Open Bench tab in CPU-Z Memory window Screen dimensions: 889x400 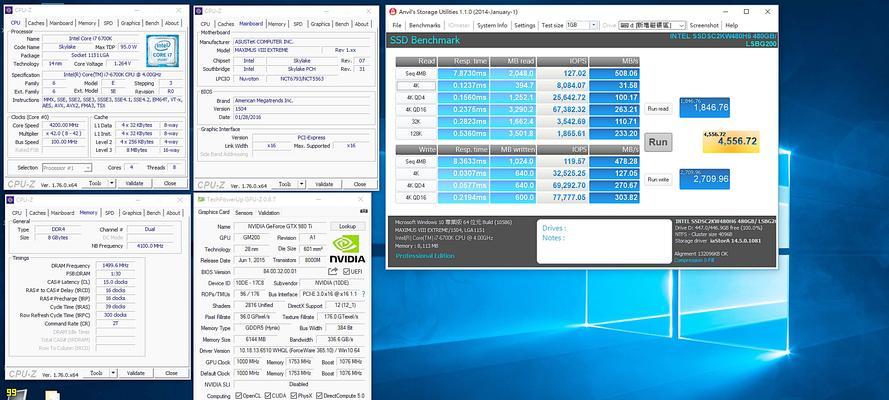point(154,212)
